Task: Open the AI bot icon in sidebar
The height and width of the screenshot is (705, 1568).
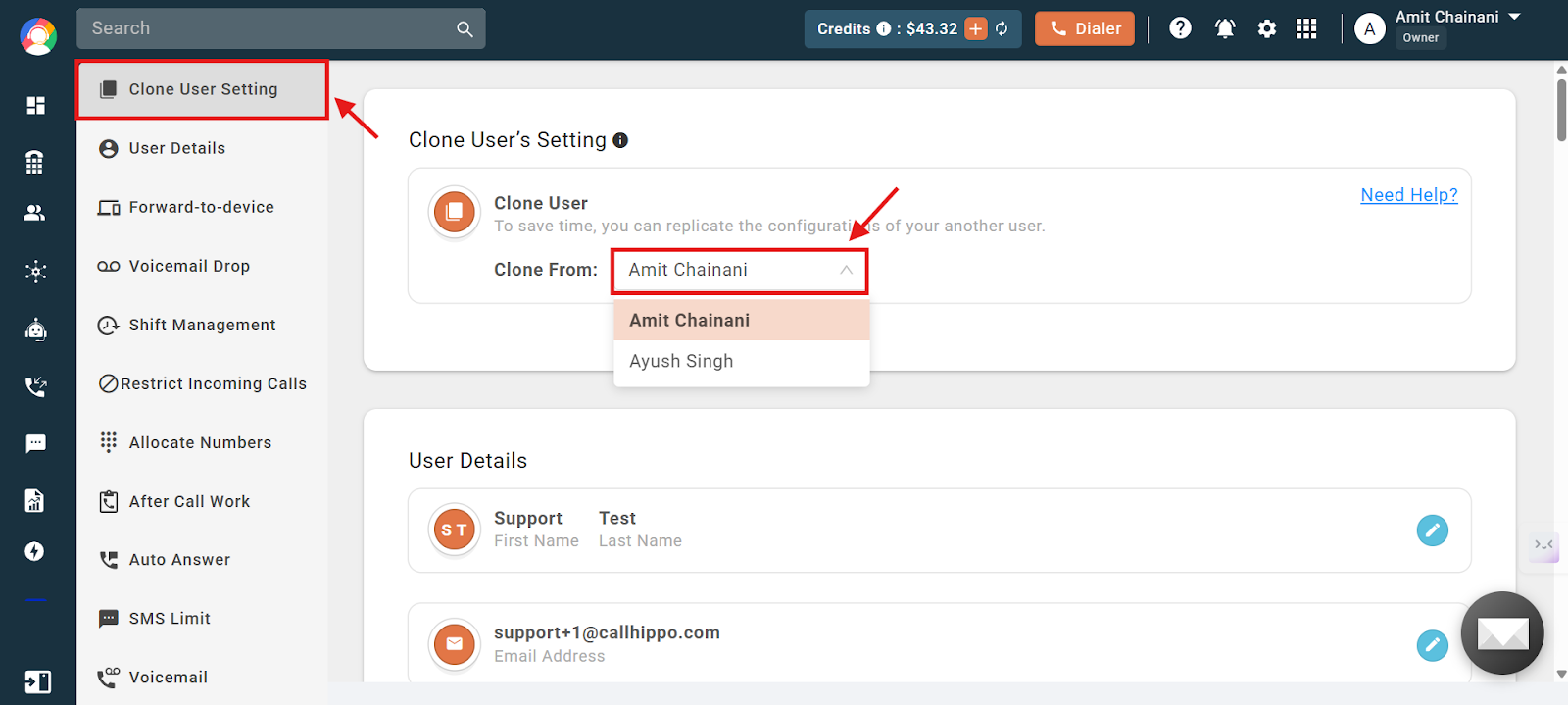Action: click(36, 329)
